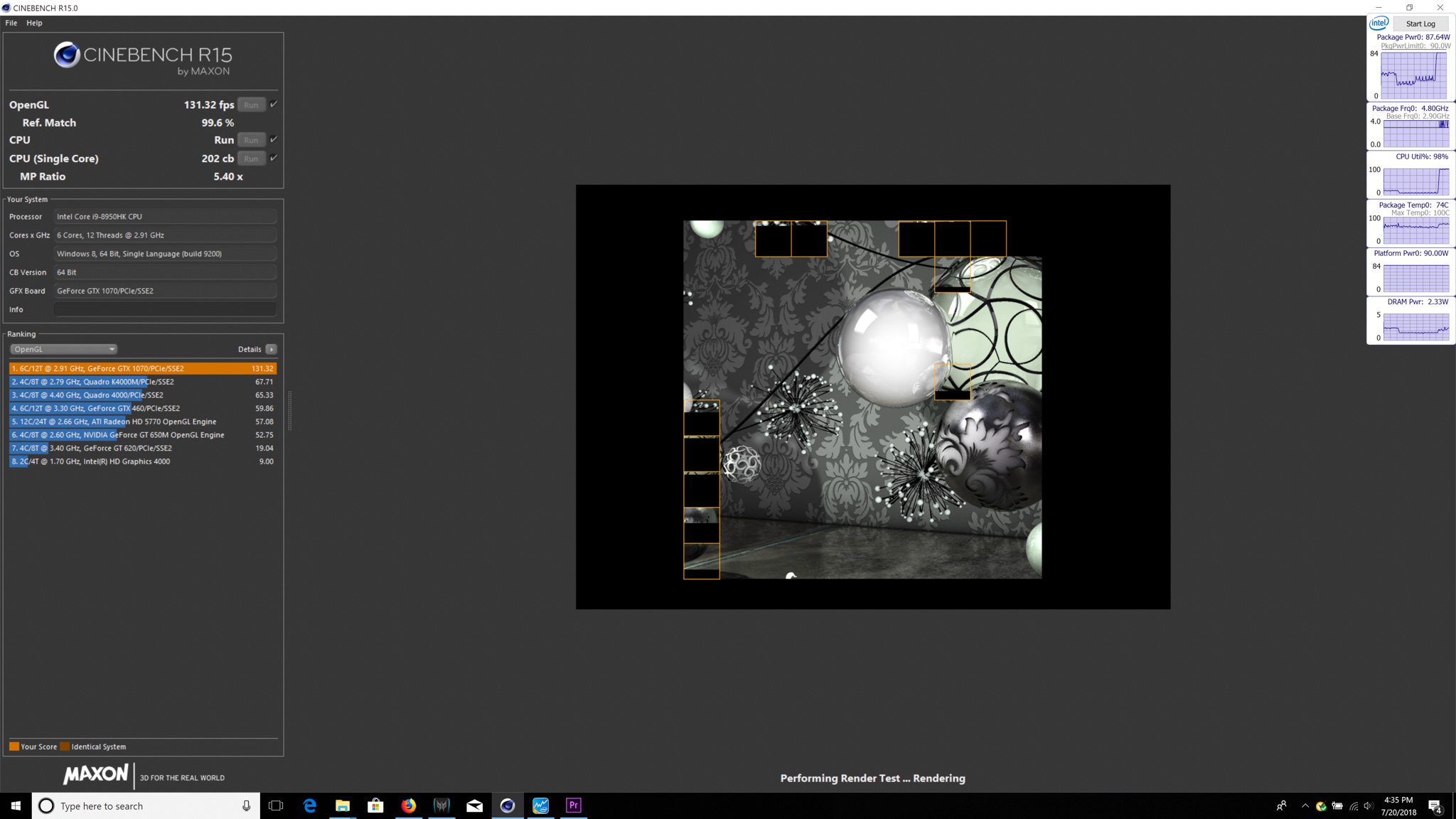Open the Wi-Fi network tray icon
Screen dimensions: 1456x819
(x=1354, y=805)
